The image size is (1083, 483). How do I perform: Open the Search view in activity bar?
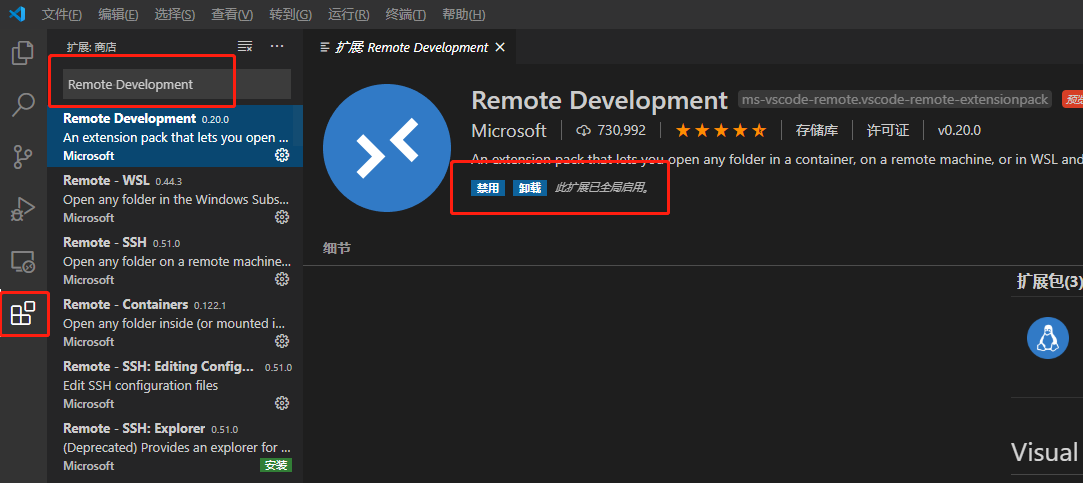coord(23,105)
